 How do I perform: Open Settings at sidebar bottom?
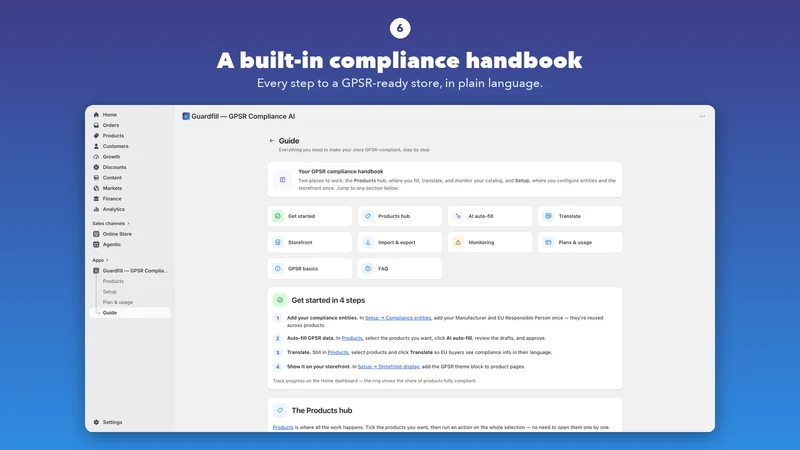coord(112,422)
